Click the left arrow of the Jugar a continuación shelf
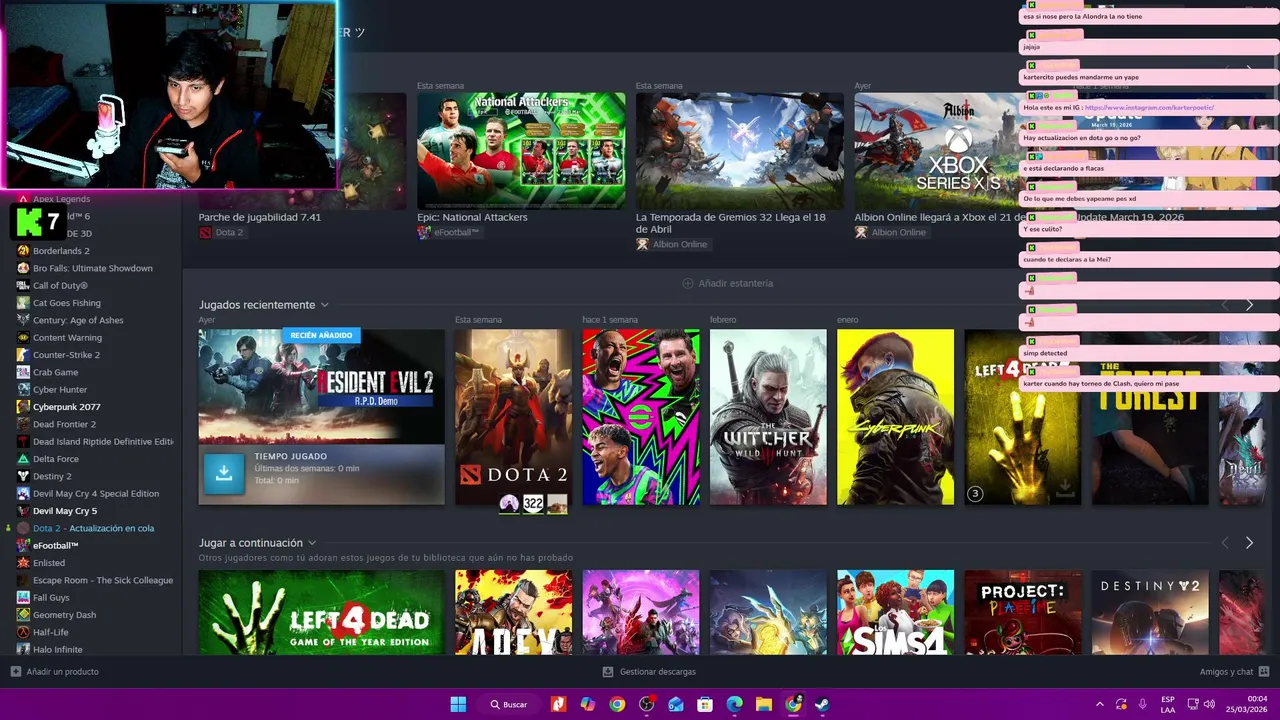Viewport: 1280px width, 720px height. [1225, 543]
